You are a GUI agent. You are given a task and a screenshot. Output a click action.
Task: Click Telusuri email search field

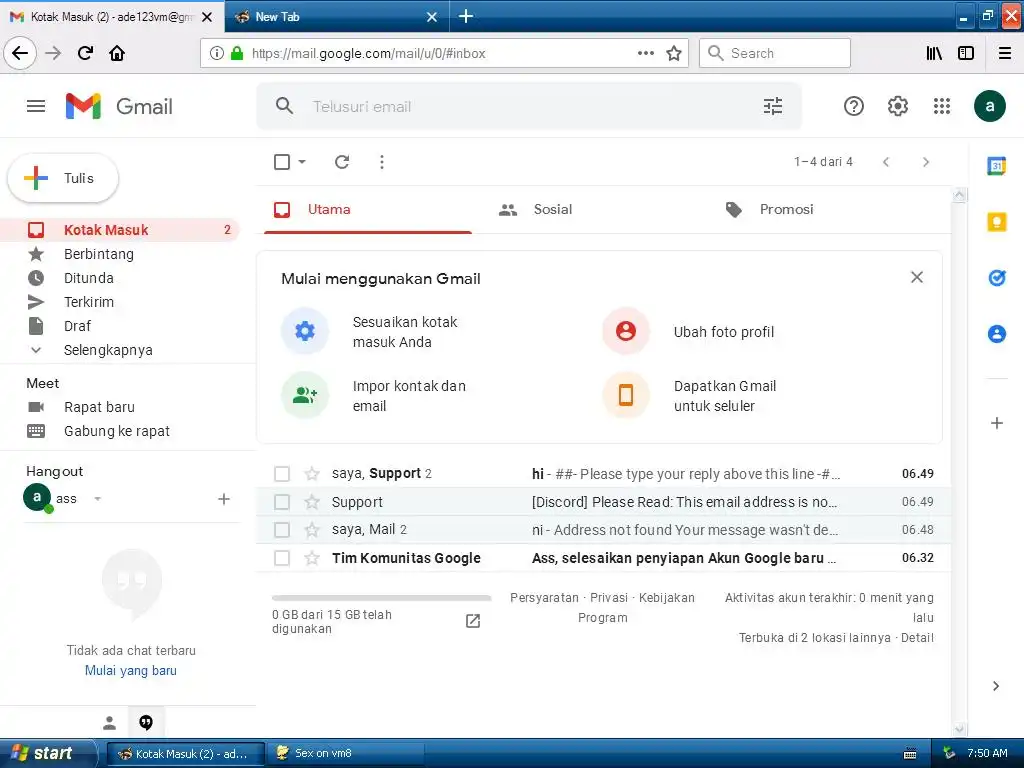point(529,106)
